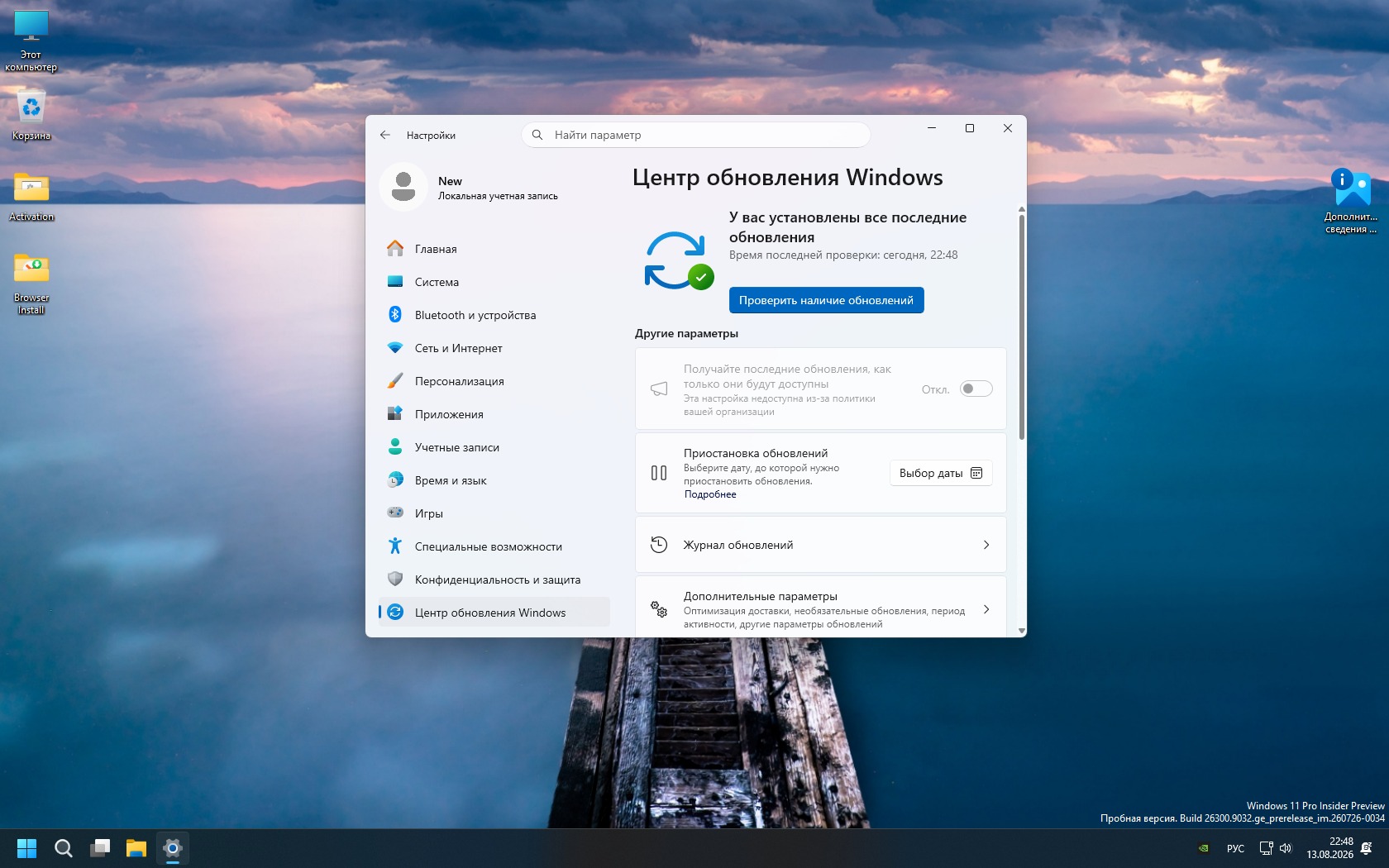Select Центр обновления Windows in sidebar
1389x868 pixels.
tap(494, 613)
